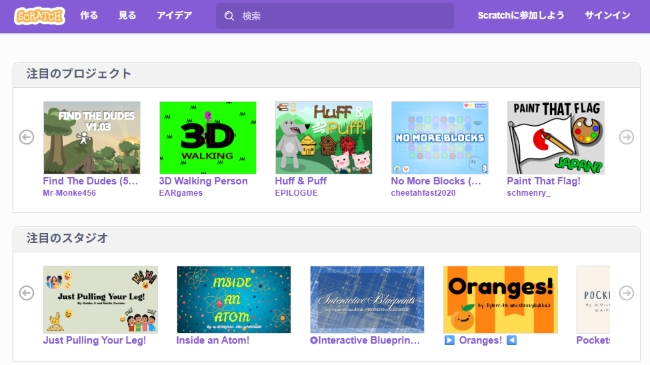Open Paint That Flag project thumbnail
This screenshot has height=365, width=650.
point(556,138)
